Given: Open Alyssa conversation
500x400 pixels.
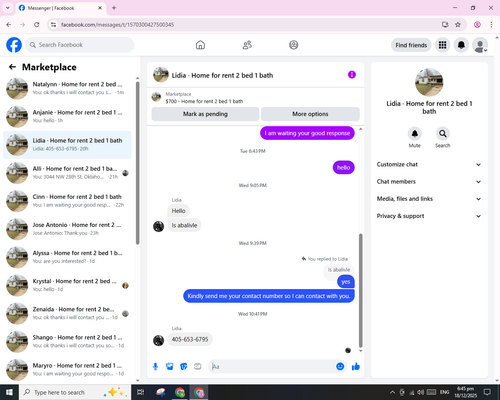Looking at the screenshot, I should [x=67, y=257].
